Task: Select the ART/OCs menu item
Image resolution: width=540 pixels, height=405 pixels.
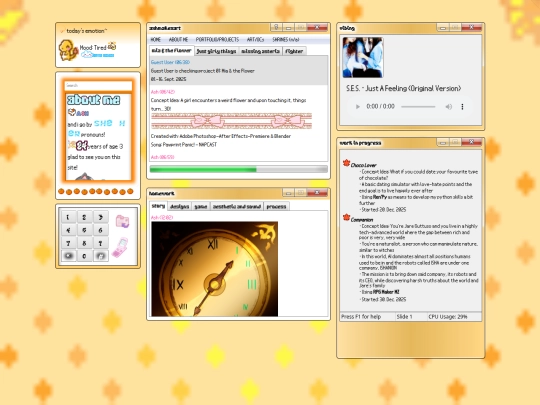Action: point(256,40)
